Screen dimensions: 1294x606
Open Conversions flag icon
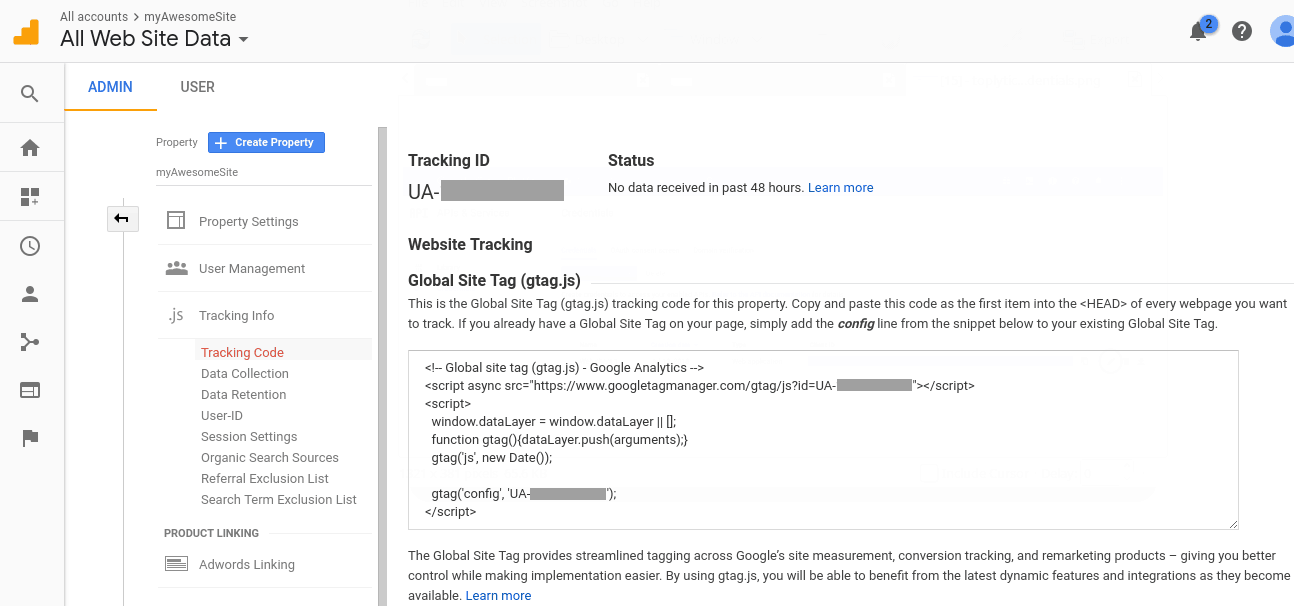[x=30, y=438]
